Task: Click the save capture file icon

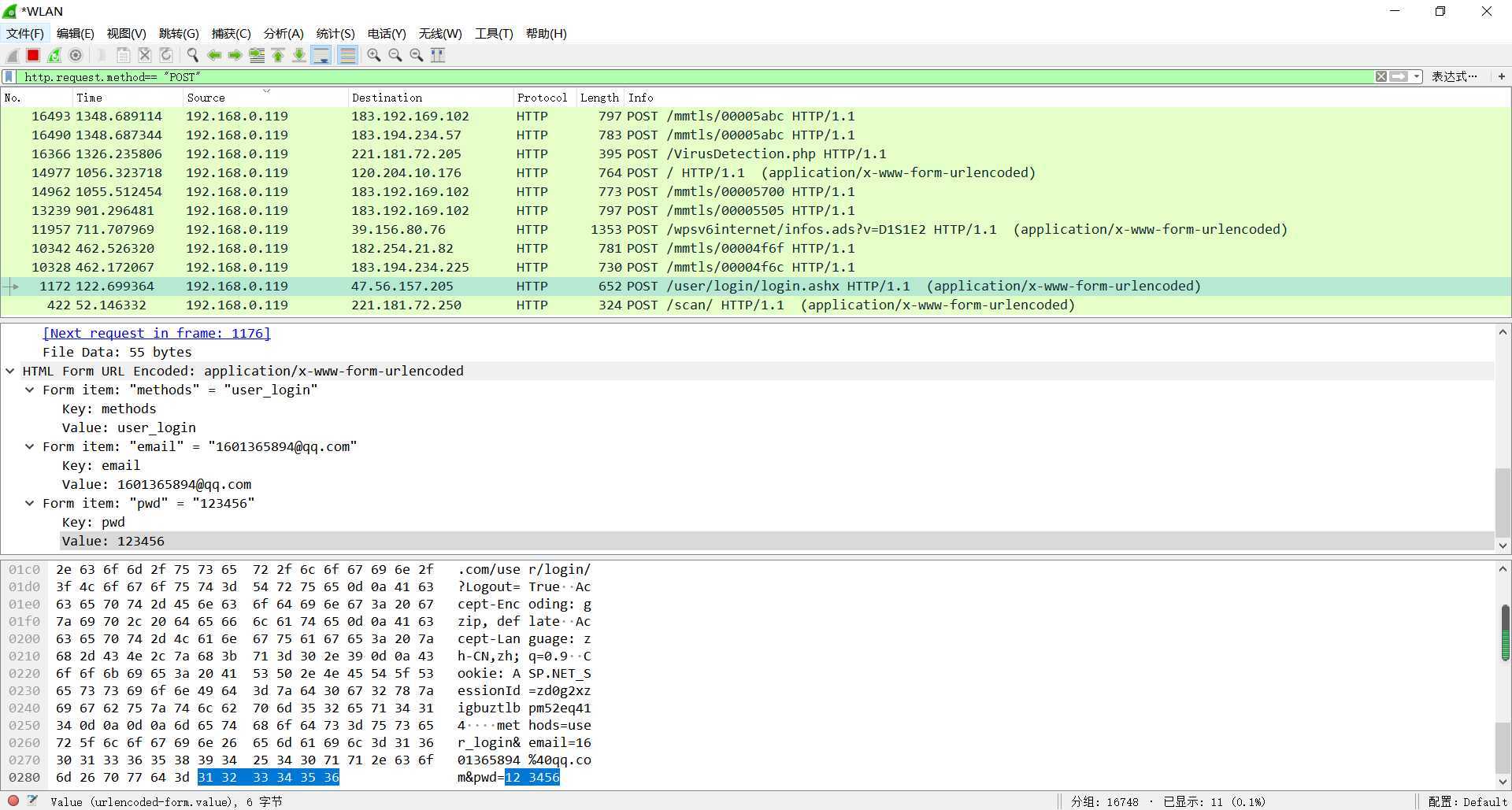Action: click(x=123, y=55)
